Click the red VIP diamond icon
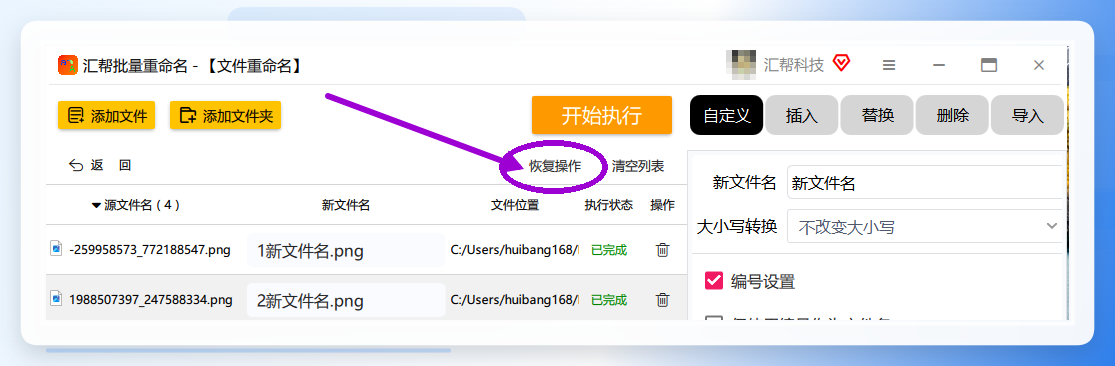This screenshot has height=366, width=1115. click(x=842, y=63)
